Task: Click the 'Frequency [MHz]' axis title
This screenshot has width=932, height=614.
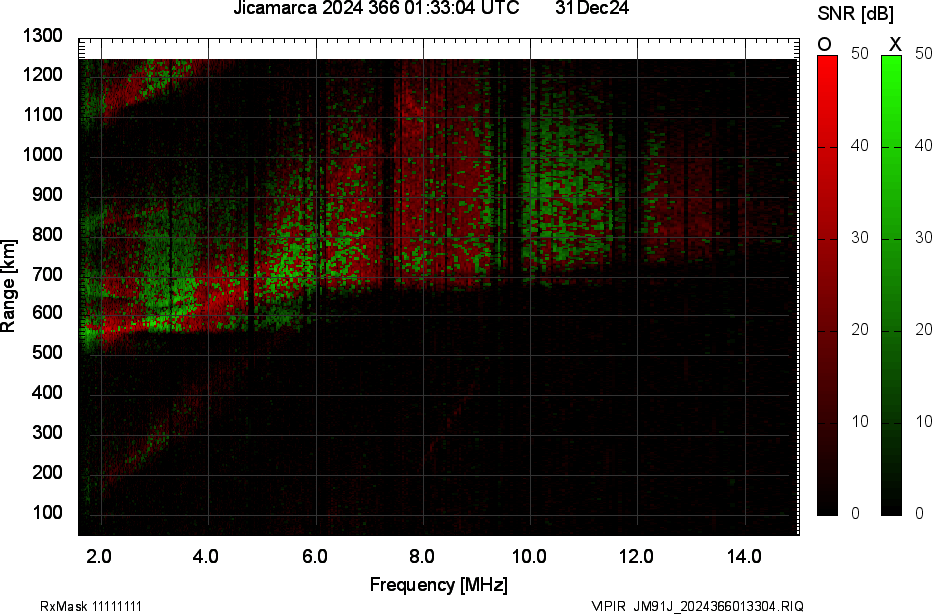Action: [x=439, y=584]
